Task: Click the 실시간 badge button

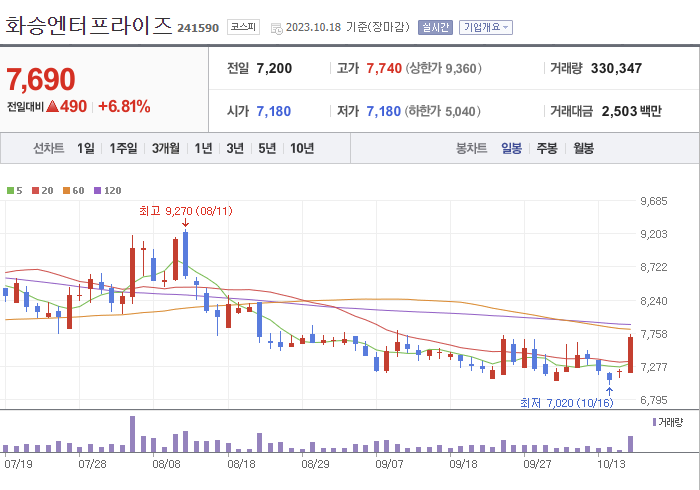Action: point(435,27)
